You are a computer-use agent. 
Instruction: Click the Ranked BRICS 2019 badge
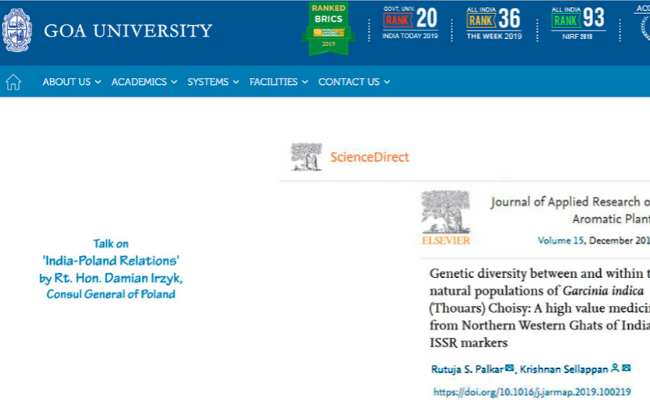click(327, 29)
